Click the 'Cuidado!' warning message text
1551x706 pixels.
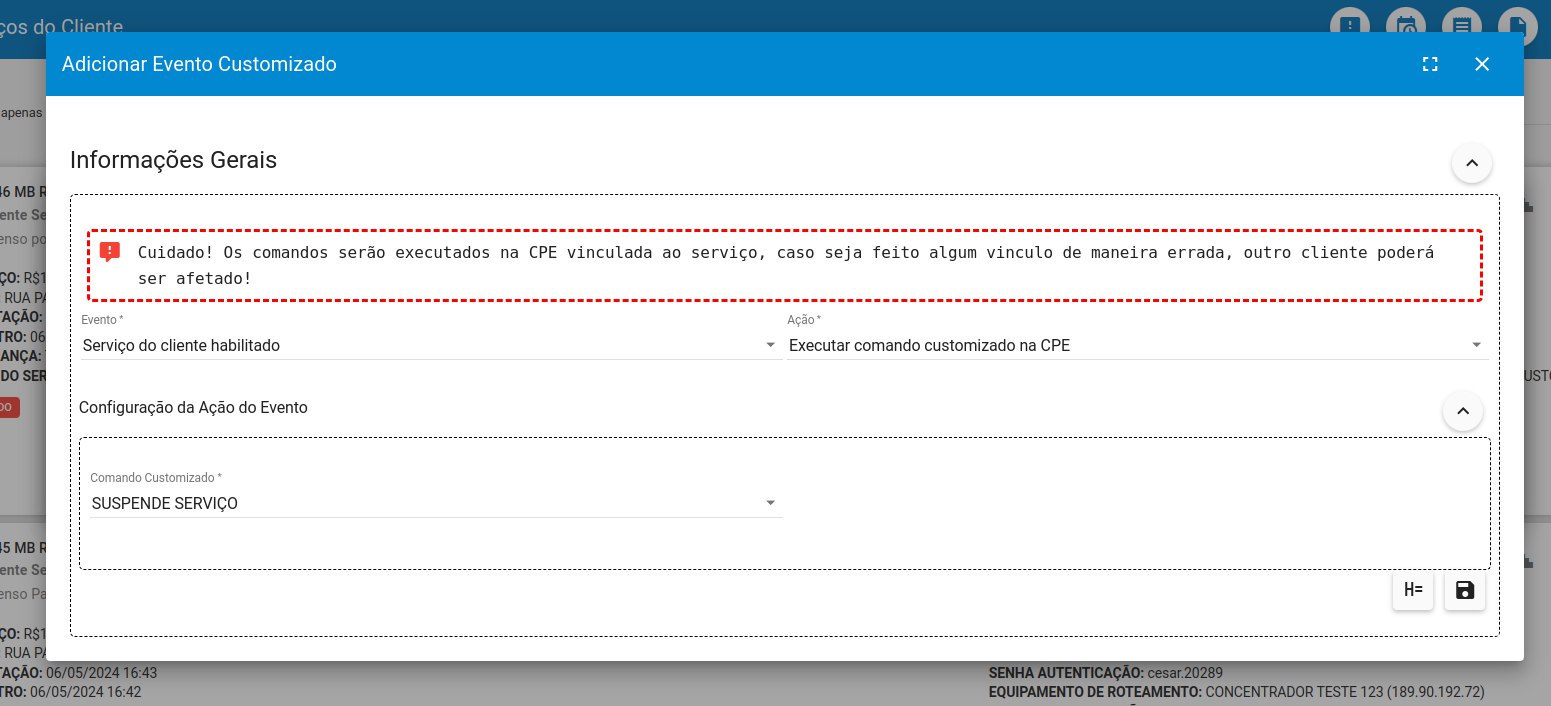coord(786,265)
